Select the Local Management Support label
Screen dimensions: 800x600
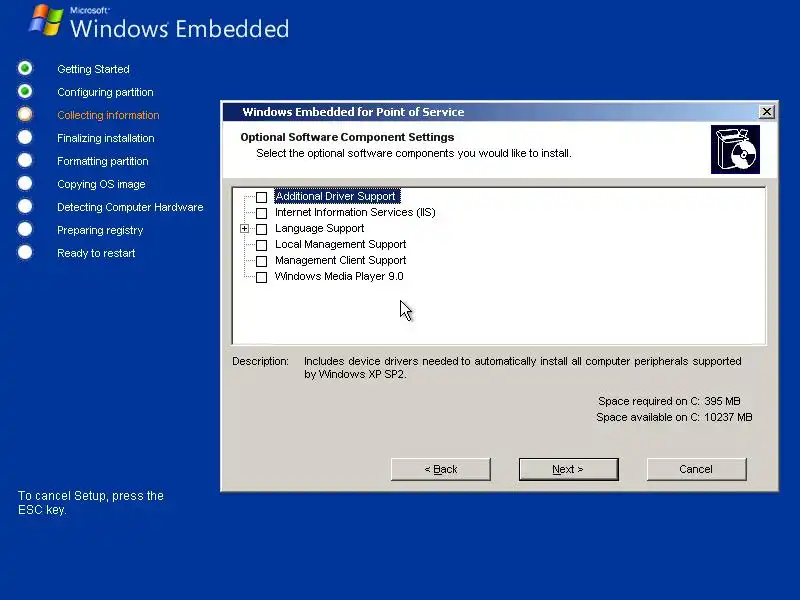pyautogui.click(x=340, y=244)
